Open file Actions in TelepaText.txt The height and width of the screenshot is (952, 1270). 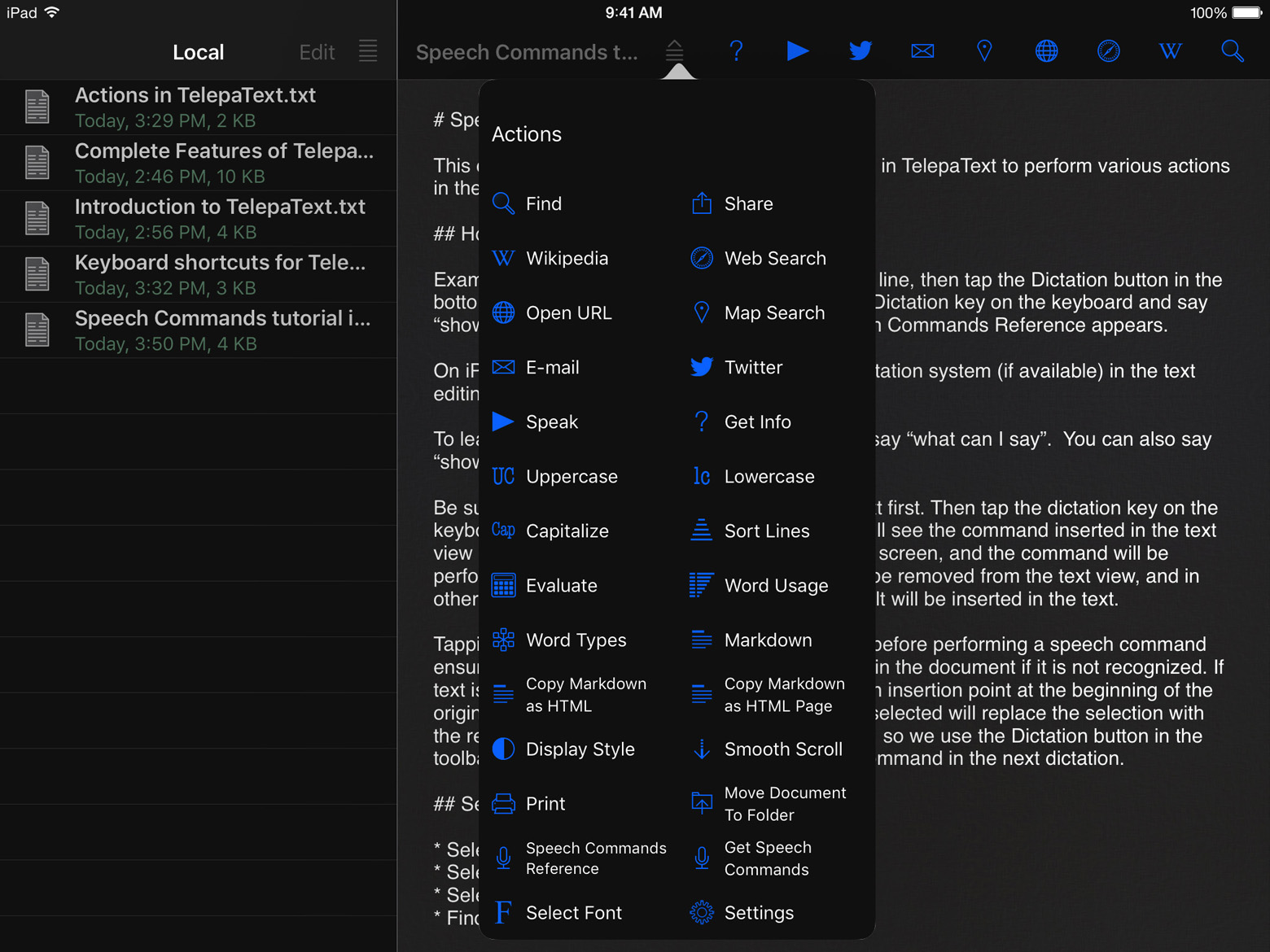(199, 107)
